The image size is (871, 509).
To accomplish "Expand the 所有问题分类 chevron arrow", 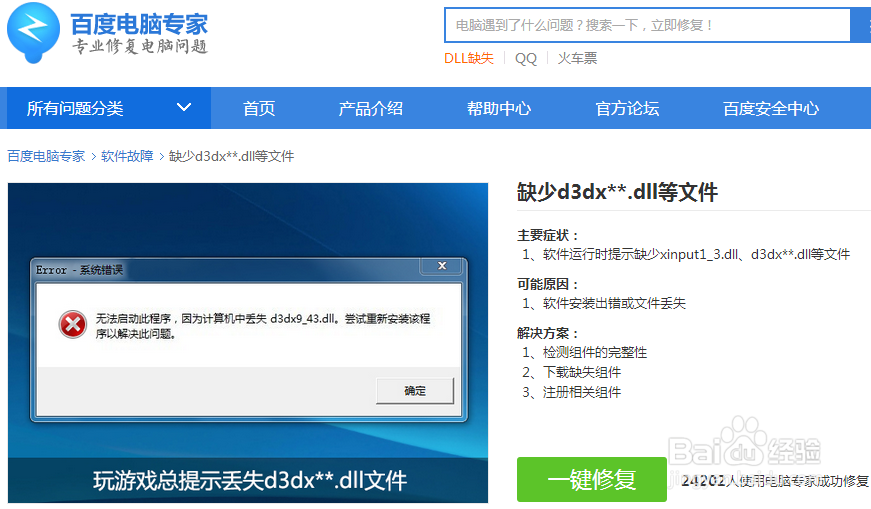I will click(x=184, y=107).
